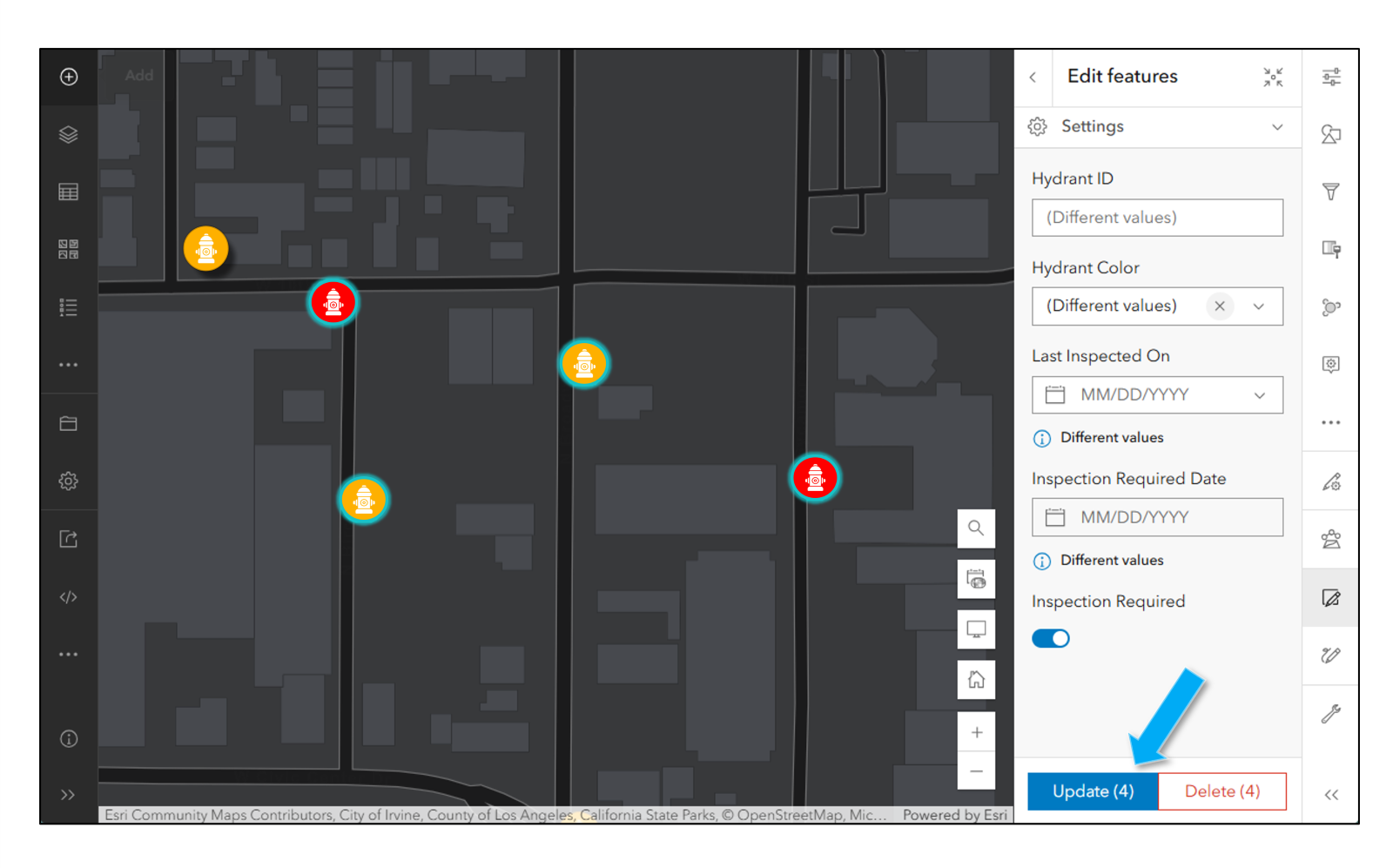Zoom to the default map extent with Home
Viewport: 1393px width, 868px height.
[976, 679]
